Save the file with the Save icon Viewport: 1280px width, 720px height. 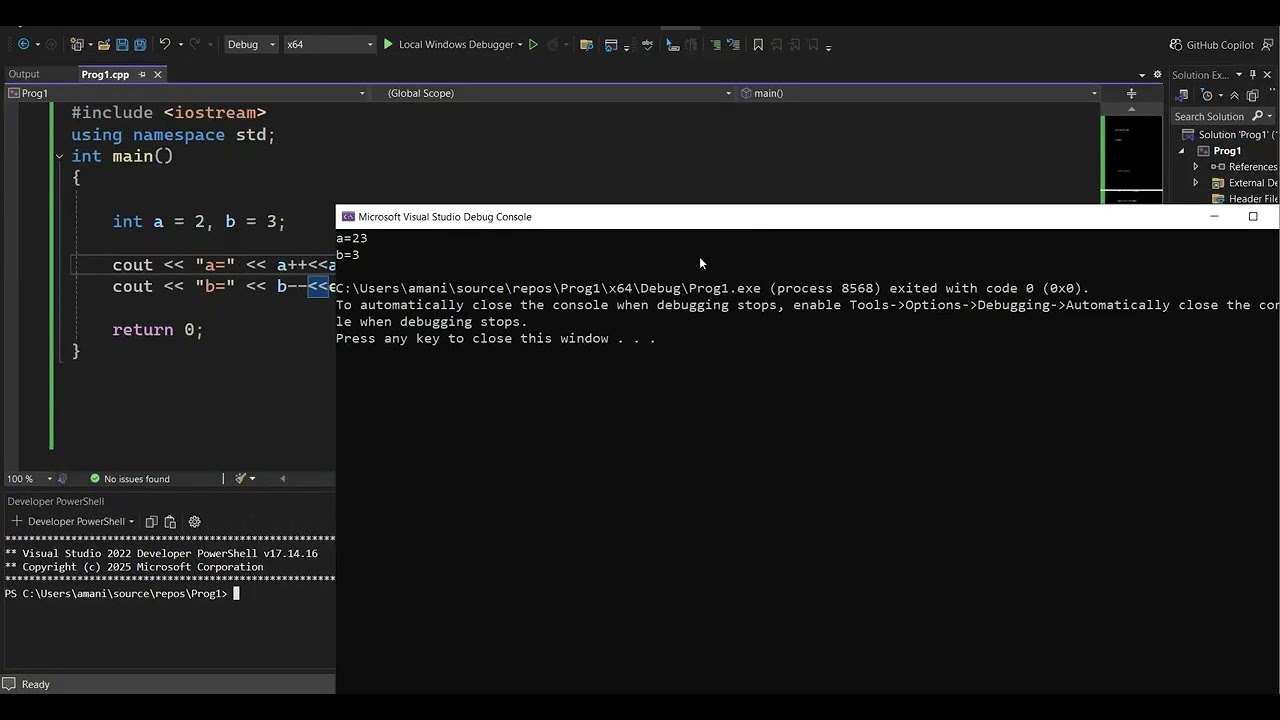(122, 44)
